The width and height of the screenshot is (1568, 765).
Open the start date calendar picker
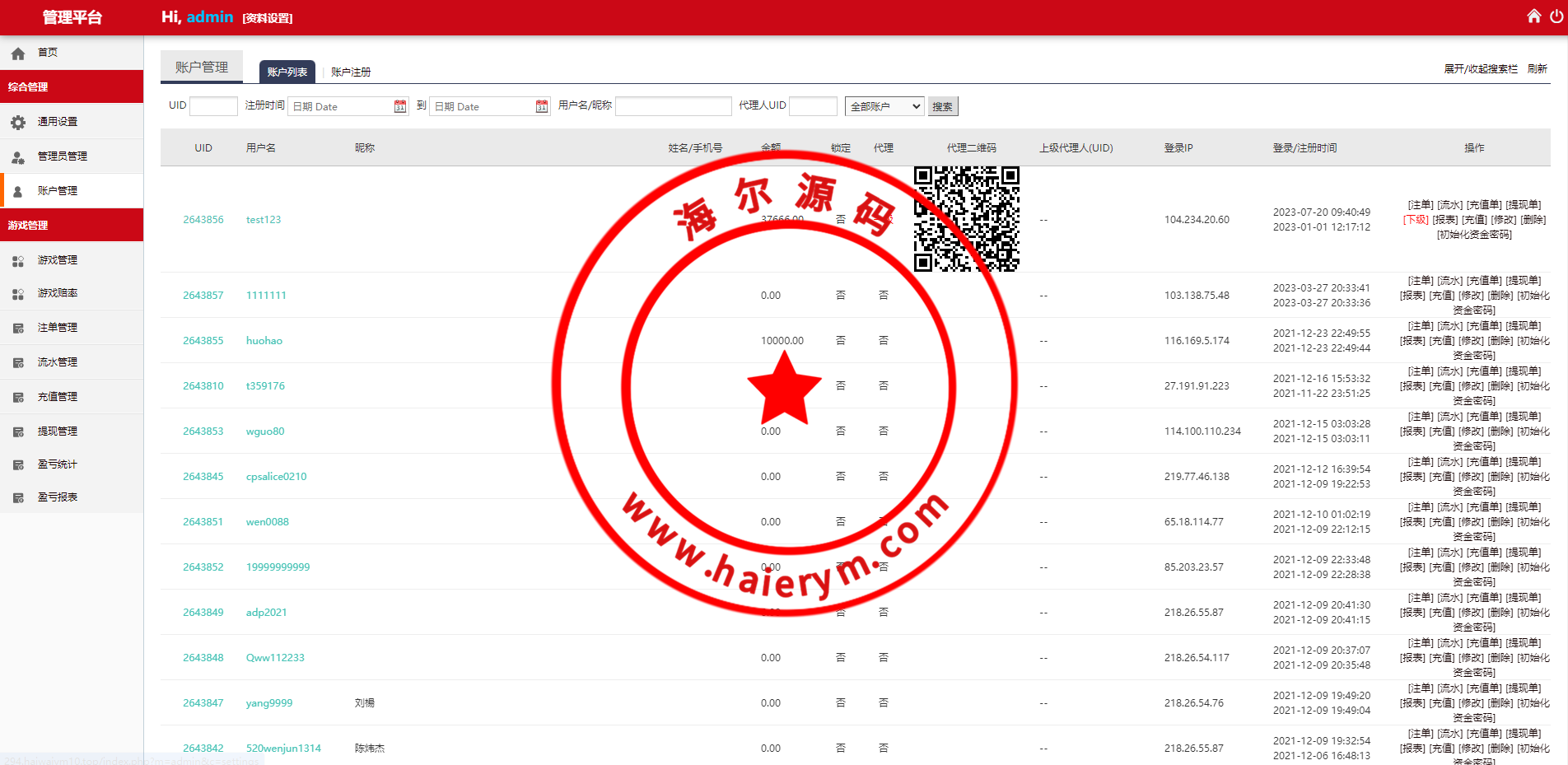(399, 105)
